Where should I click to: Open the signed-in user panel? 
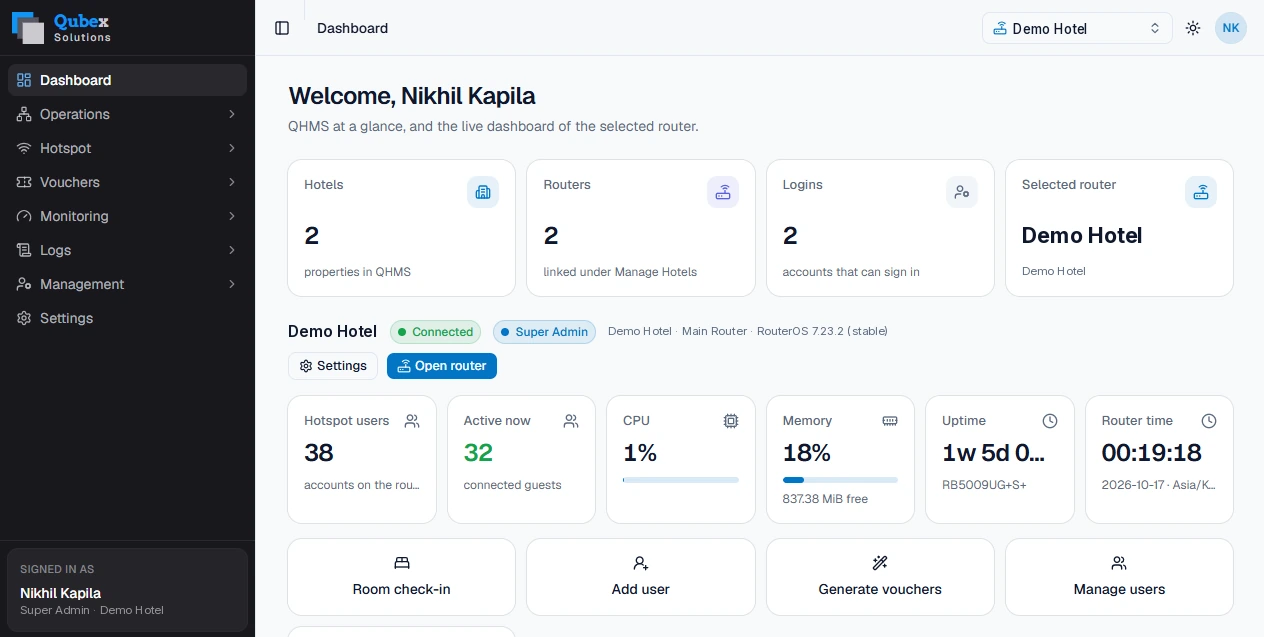point(127,590)
